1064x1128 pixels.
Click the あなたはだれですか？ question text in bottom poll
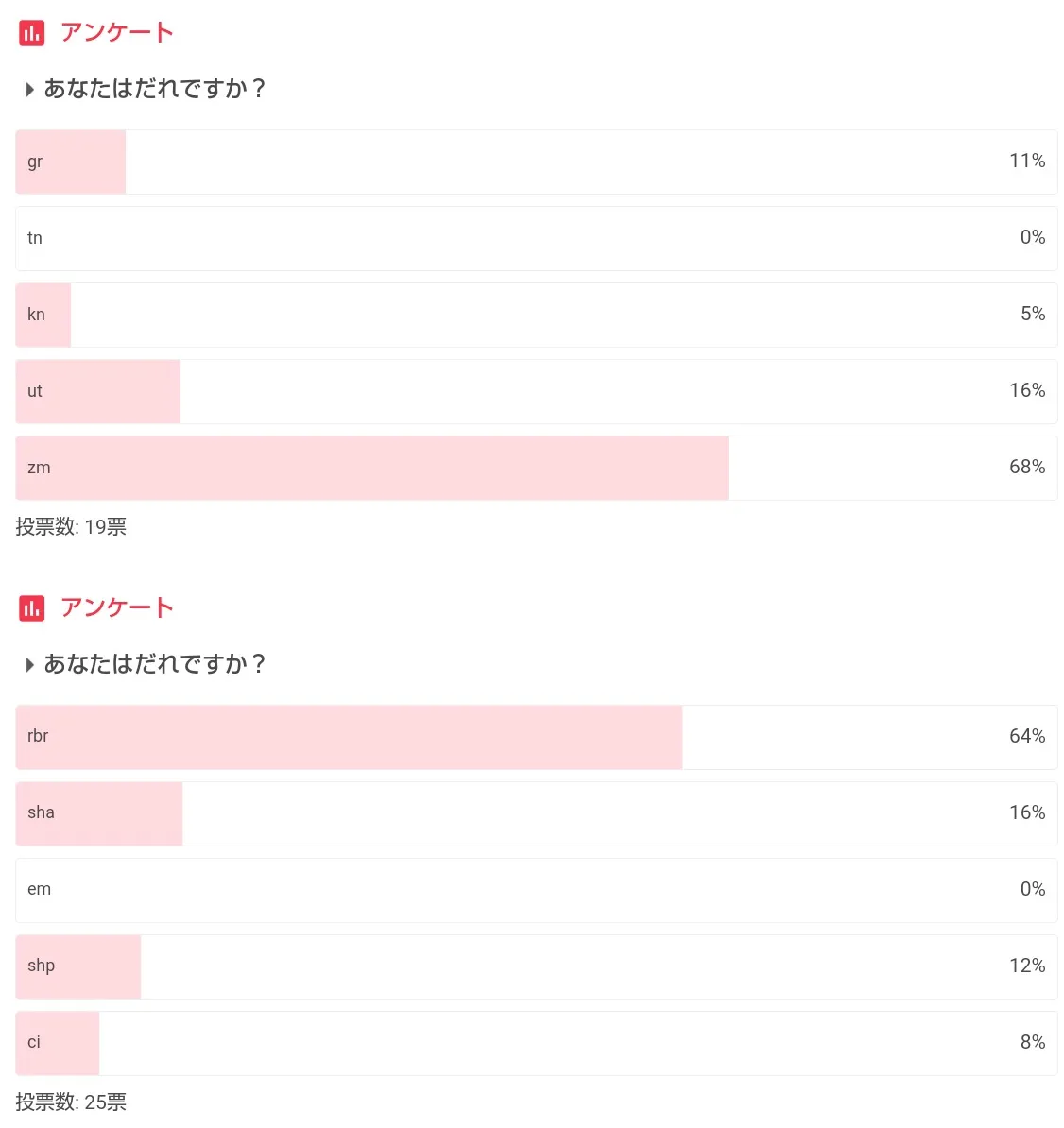pyautogui.click(x=155, y=665)
